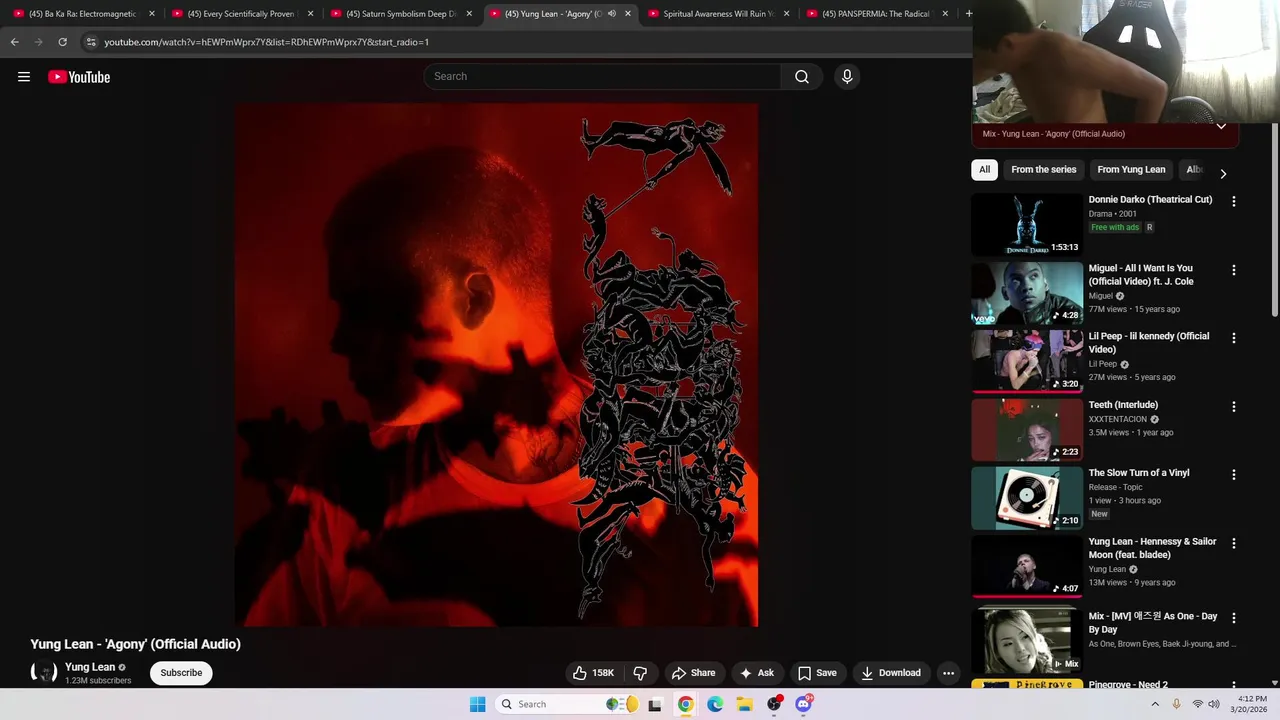Open Yung Lean channel avatar
This screenshot has width=1280, height=720.
pos(44,673)
